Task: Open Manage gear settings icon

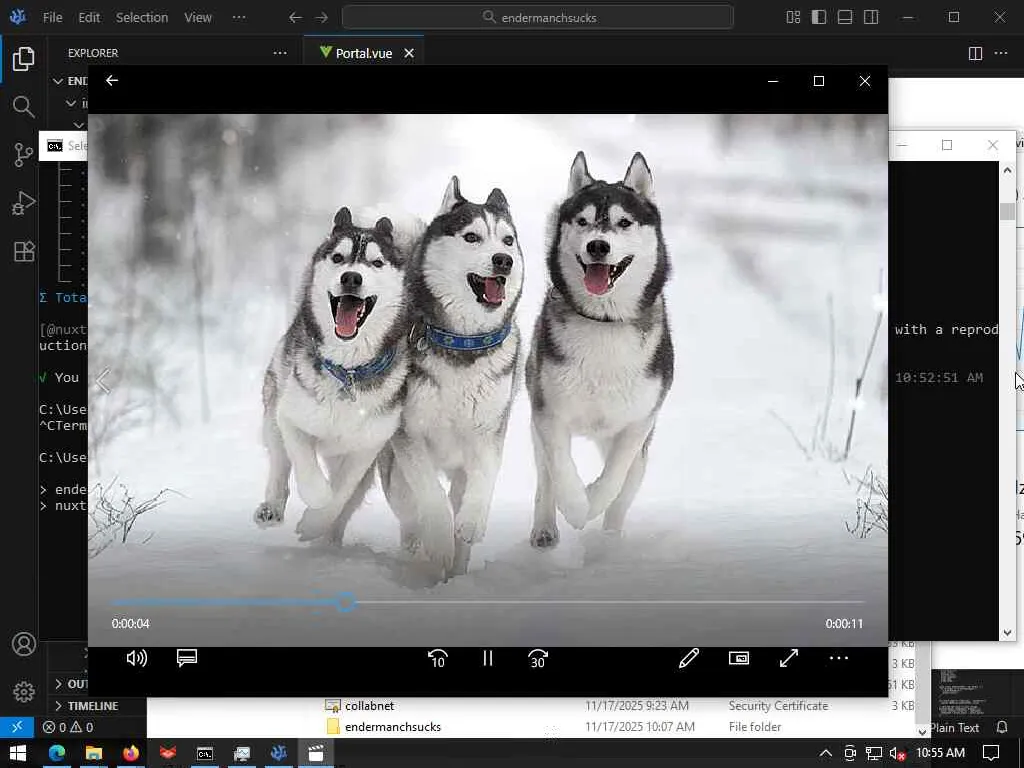Action: point(23,692)
